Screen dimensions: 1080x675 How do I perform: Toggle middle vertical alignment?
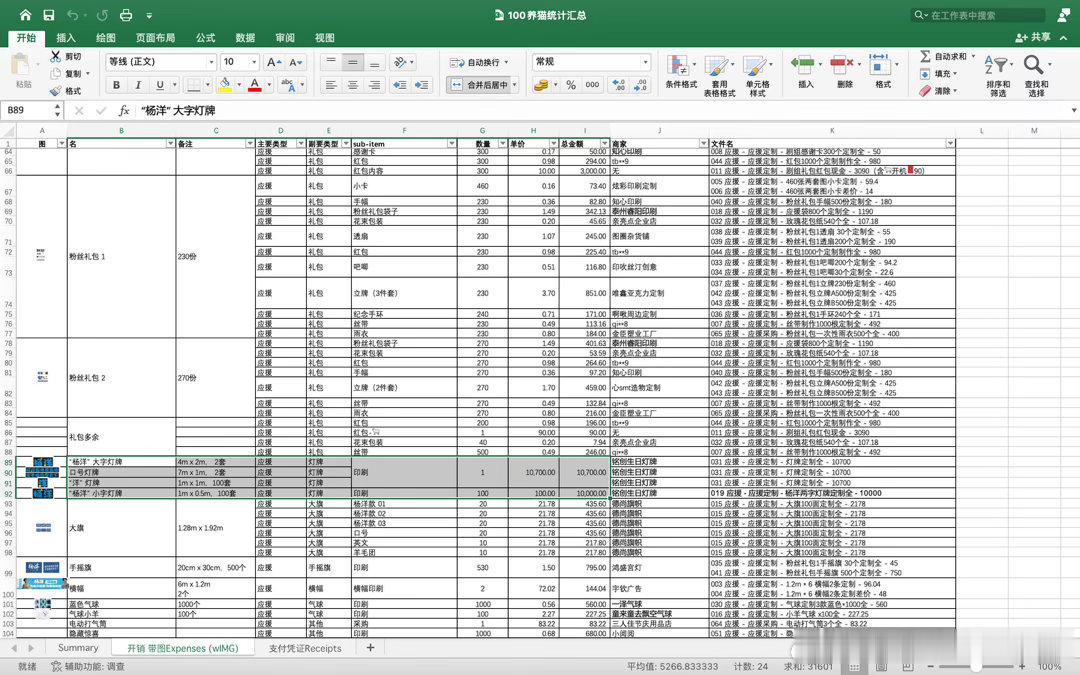click(353, 62)
